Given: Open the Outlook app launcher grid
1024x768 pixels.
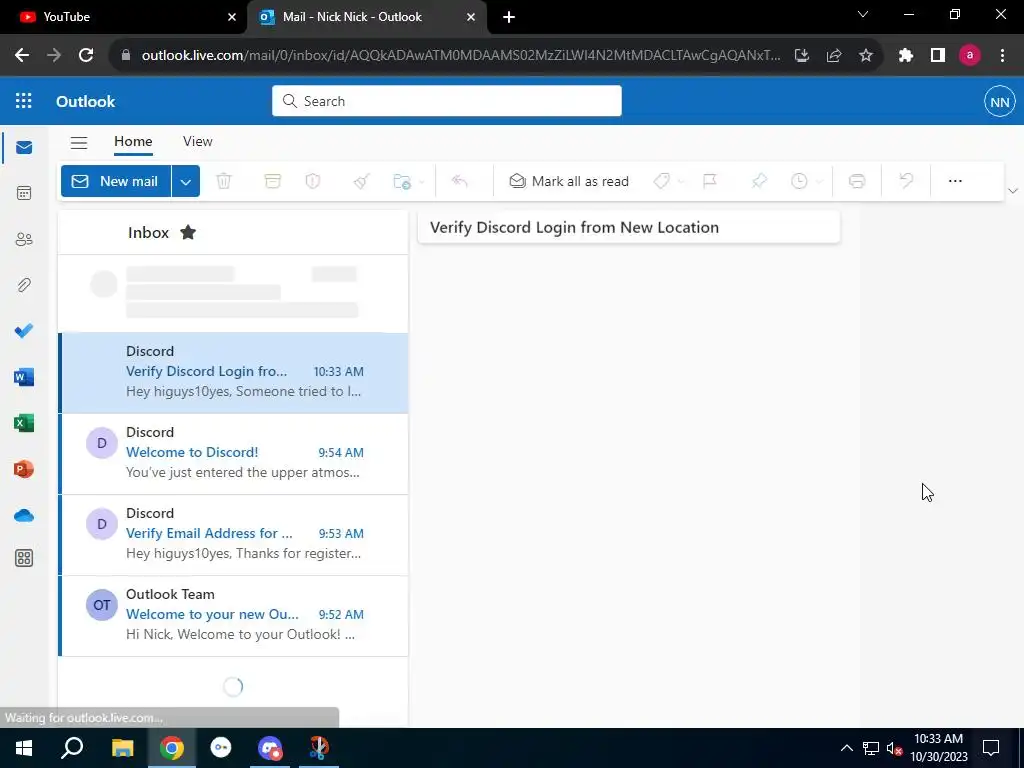Looking at the screenshot, I should click(24, 101).
